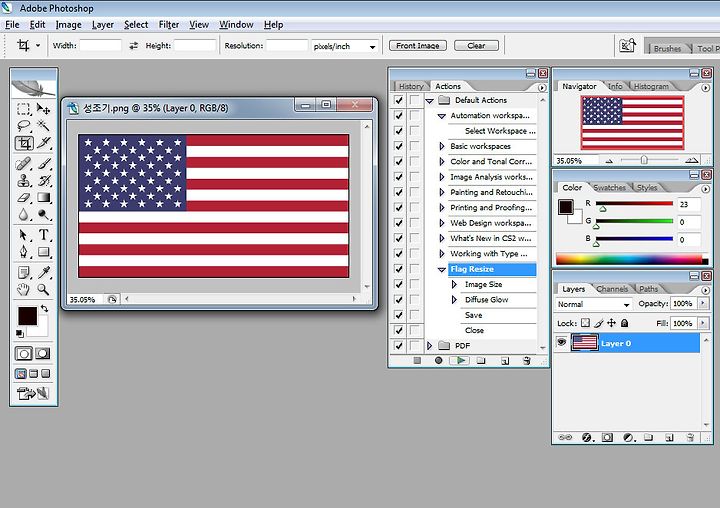720x508 pixels.
Task: Open the Image menu
Action: tap(68, 24)
